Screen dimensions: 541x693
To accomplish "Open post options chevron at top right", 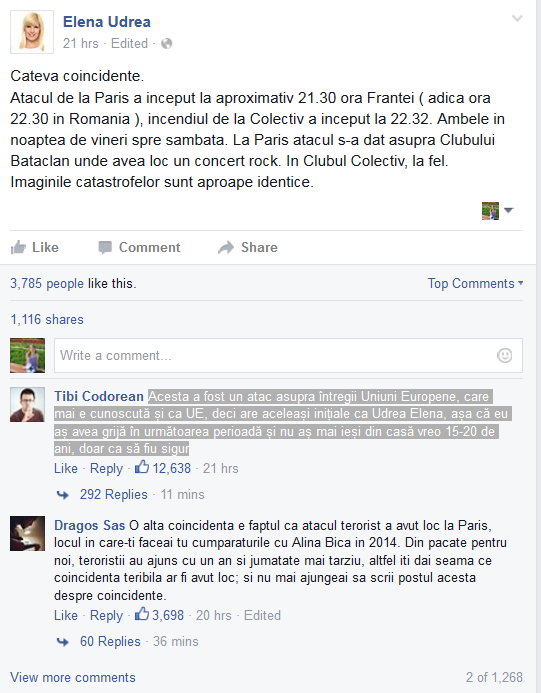I will click(x=517, y=18).
